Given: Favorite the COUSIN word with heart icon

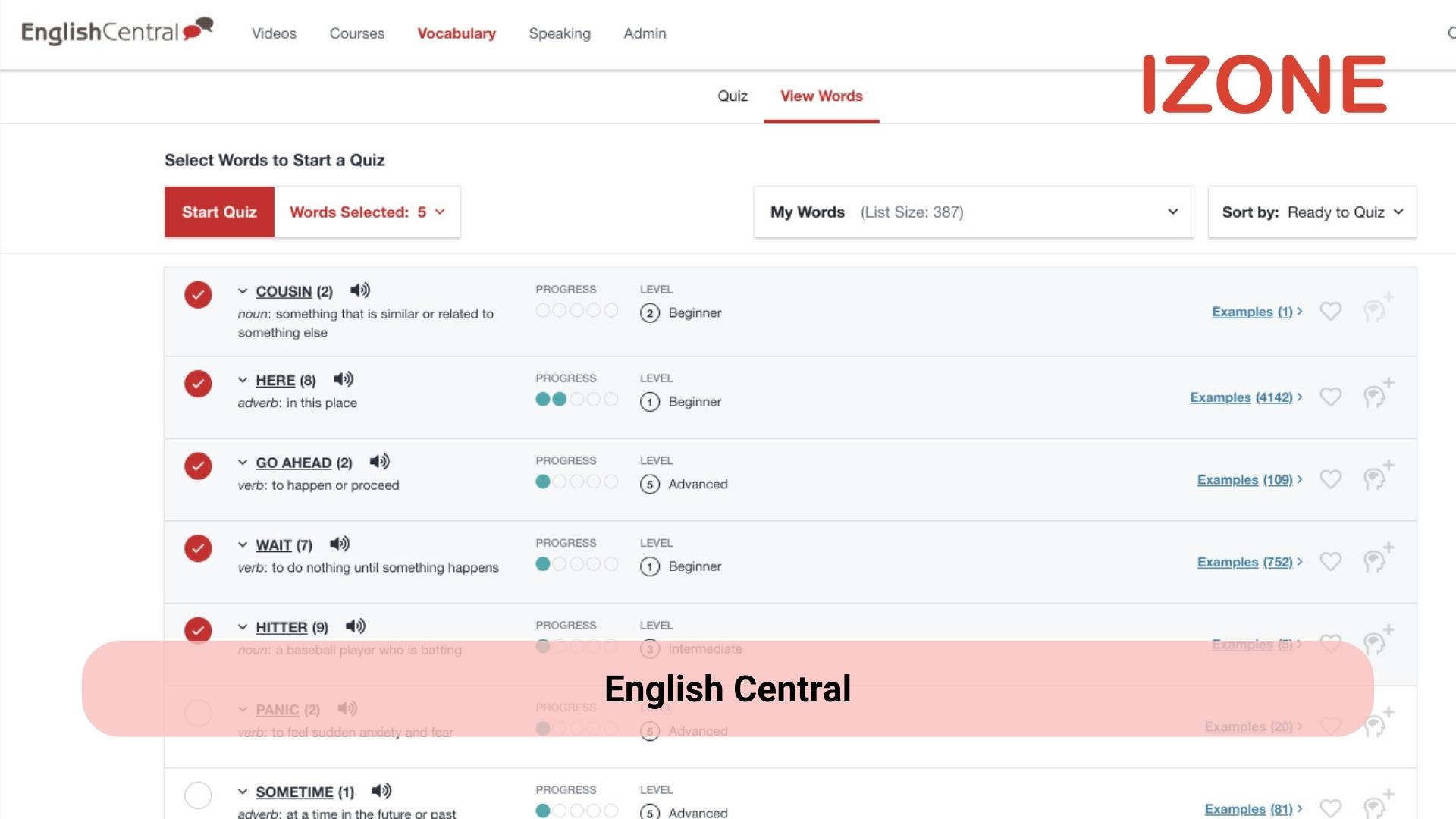Looking at the screenshot, I should point(1331,311).
